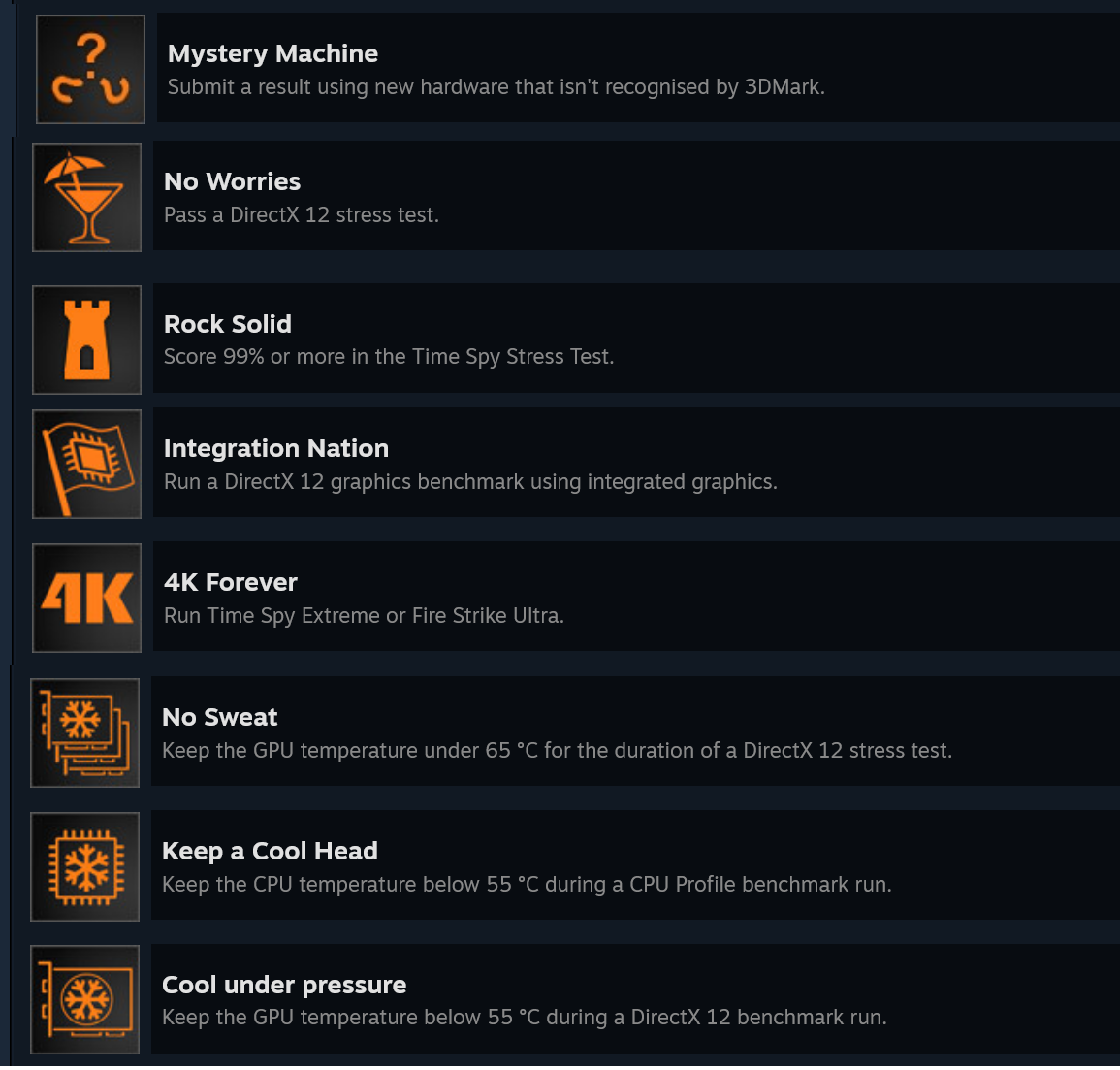Viewport: 1120px width, 1070px height.
Task: Select the Rock Solid castle tower icon
Action: coord(87,340)
